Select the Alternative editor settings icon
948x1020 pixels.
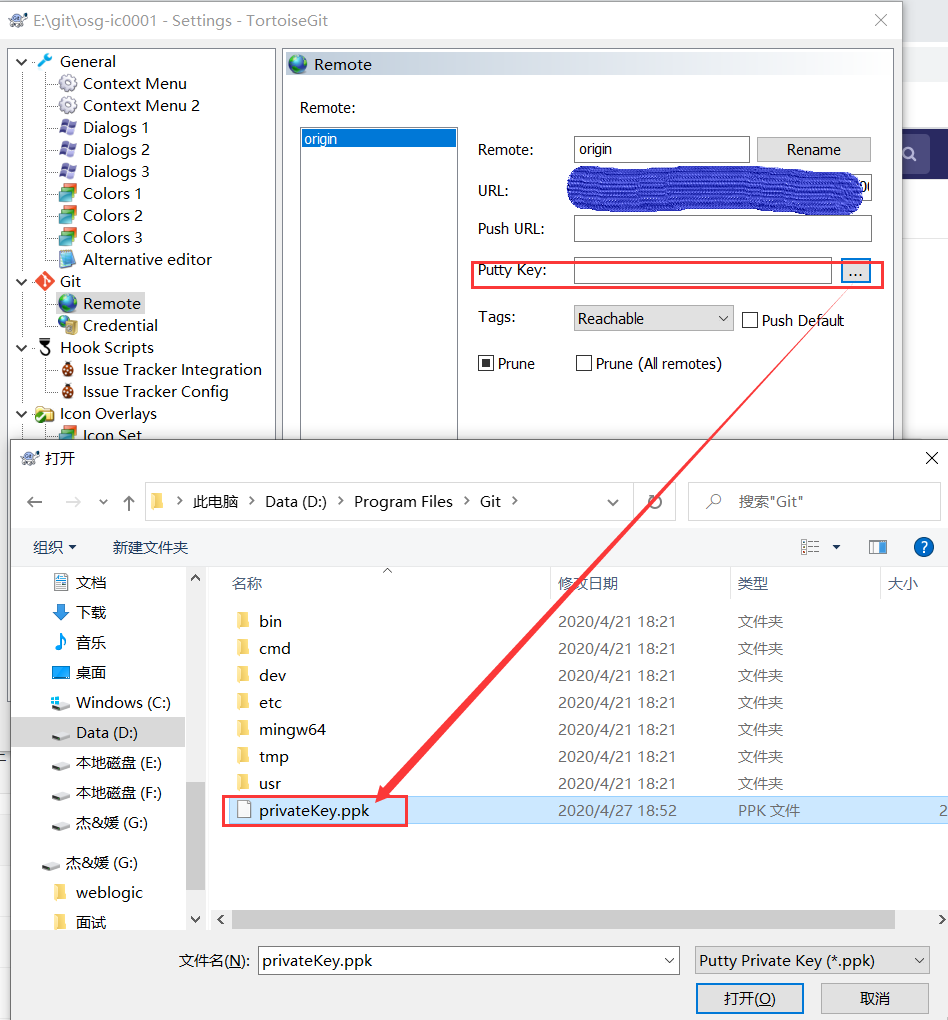(x=65, y=259)
